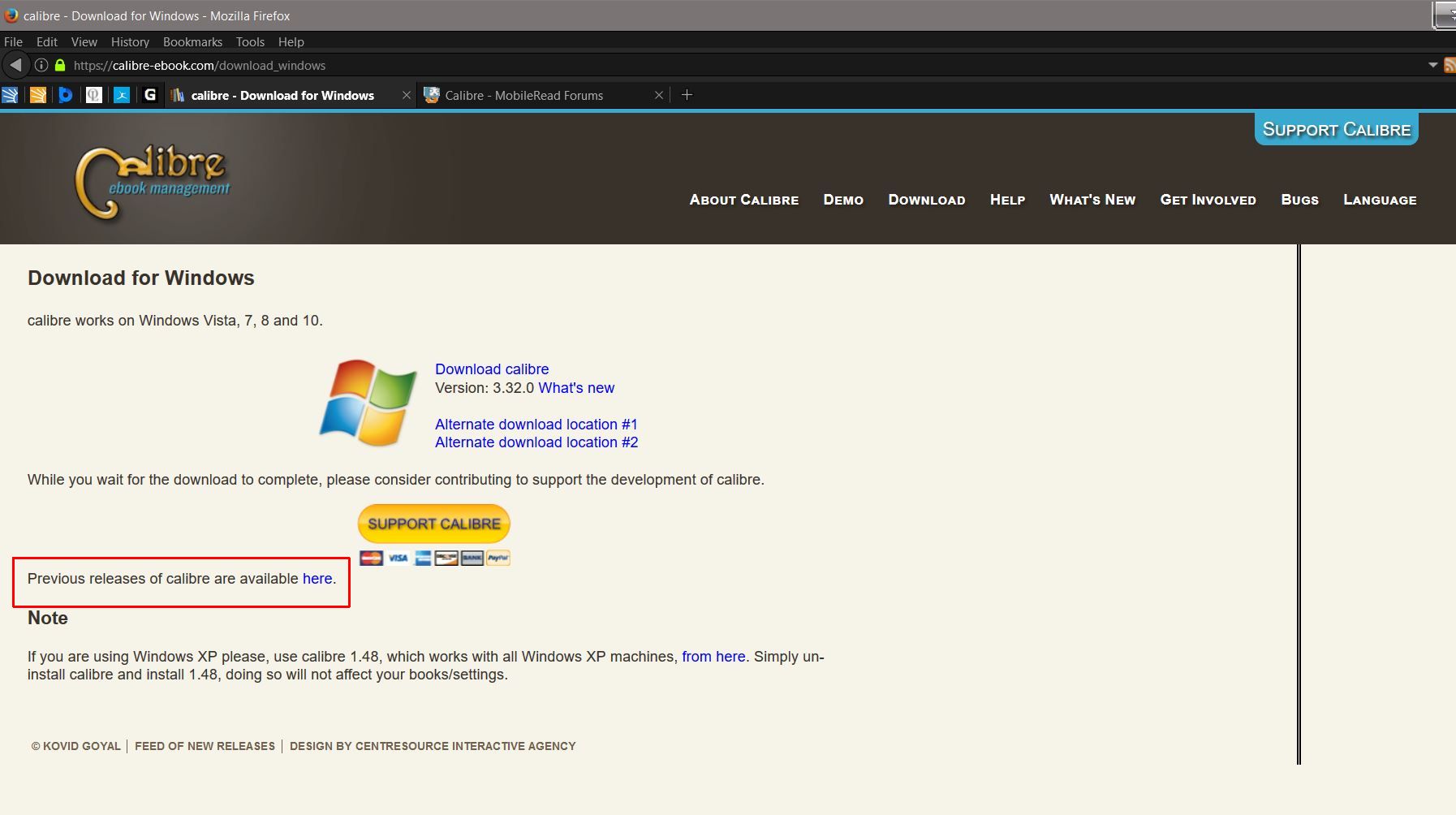Click the blue 'Support Calibre' header button
The image size is (1456, 815).
pos(1337,129)
